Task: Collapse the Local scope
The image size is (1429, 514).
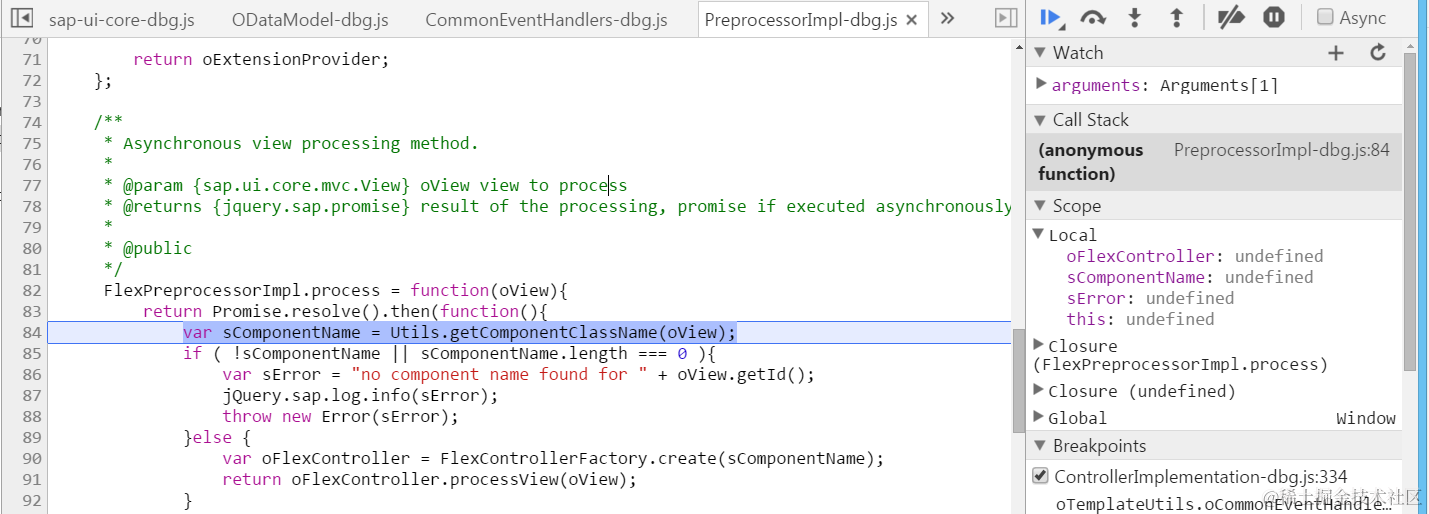Action: (1039, 234)
